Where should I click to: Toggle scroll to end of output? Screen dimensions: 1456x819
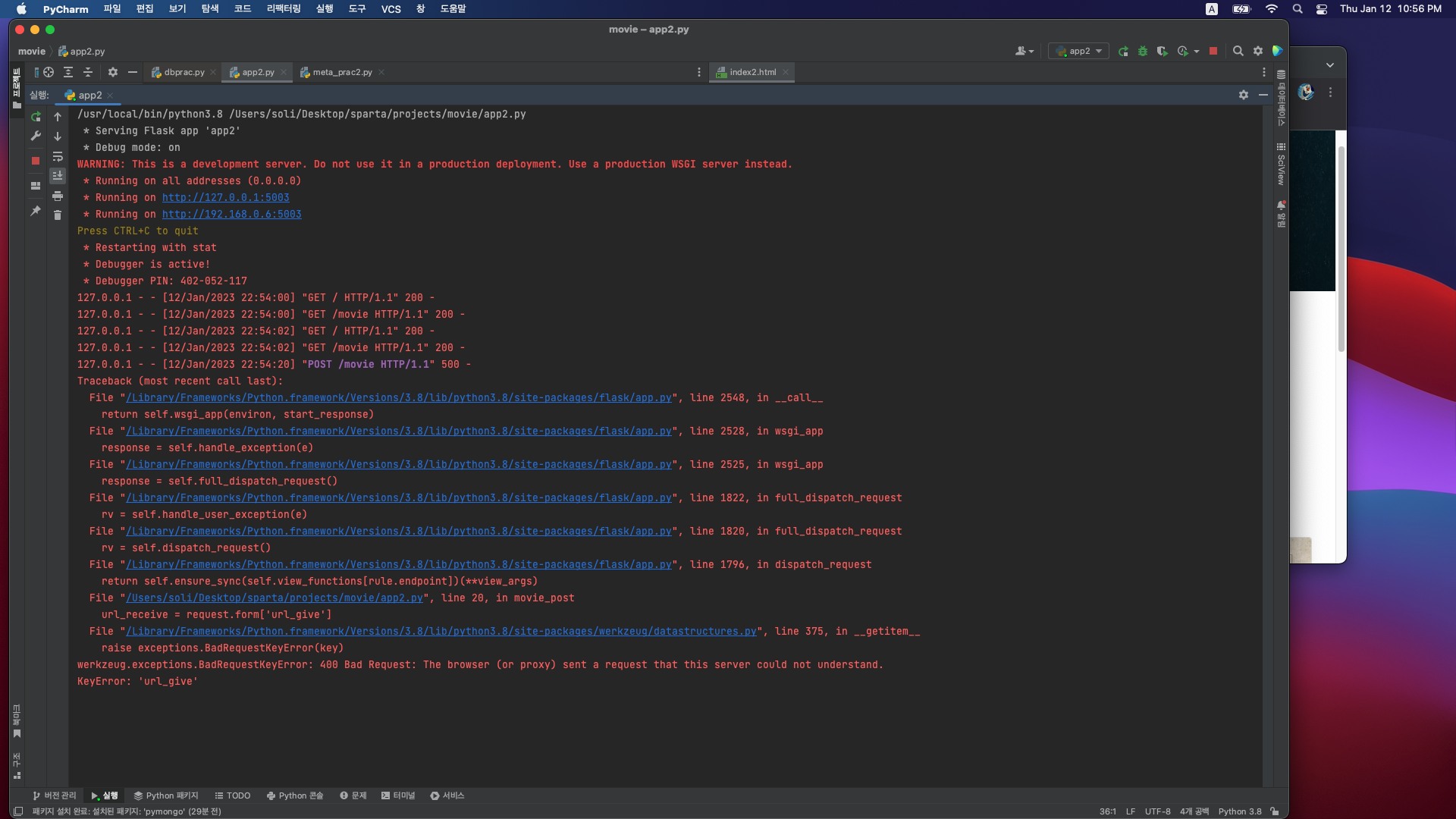(x=58, y=176)
